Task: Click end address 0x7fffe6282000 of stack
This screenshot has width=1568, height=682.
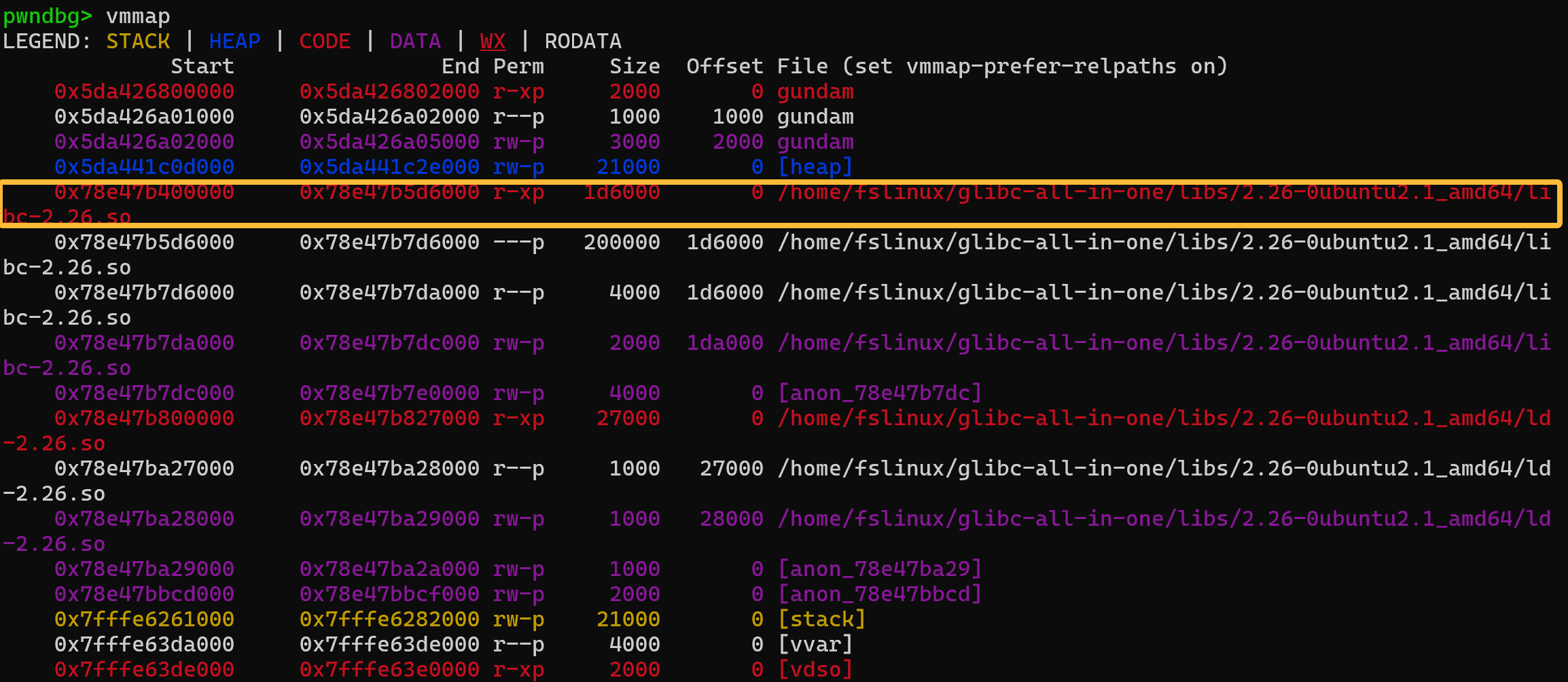Action: [389, 620]
